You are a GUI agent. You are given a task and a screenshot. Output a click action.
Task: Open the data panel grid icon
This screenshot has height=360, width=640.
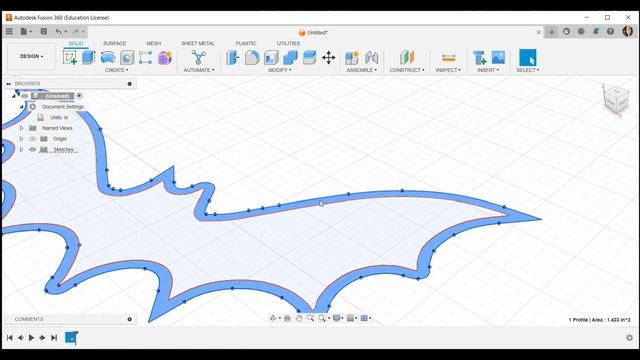coord(9,31)
